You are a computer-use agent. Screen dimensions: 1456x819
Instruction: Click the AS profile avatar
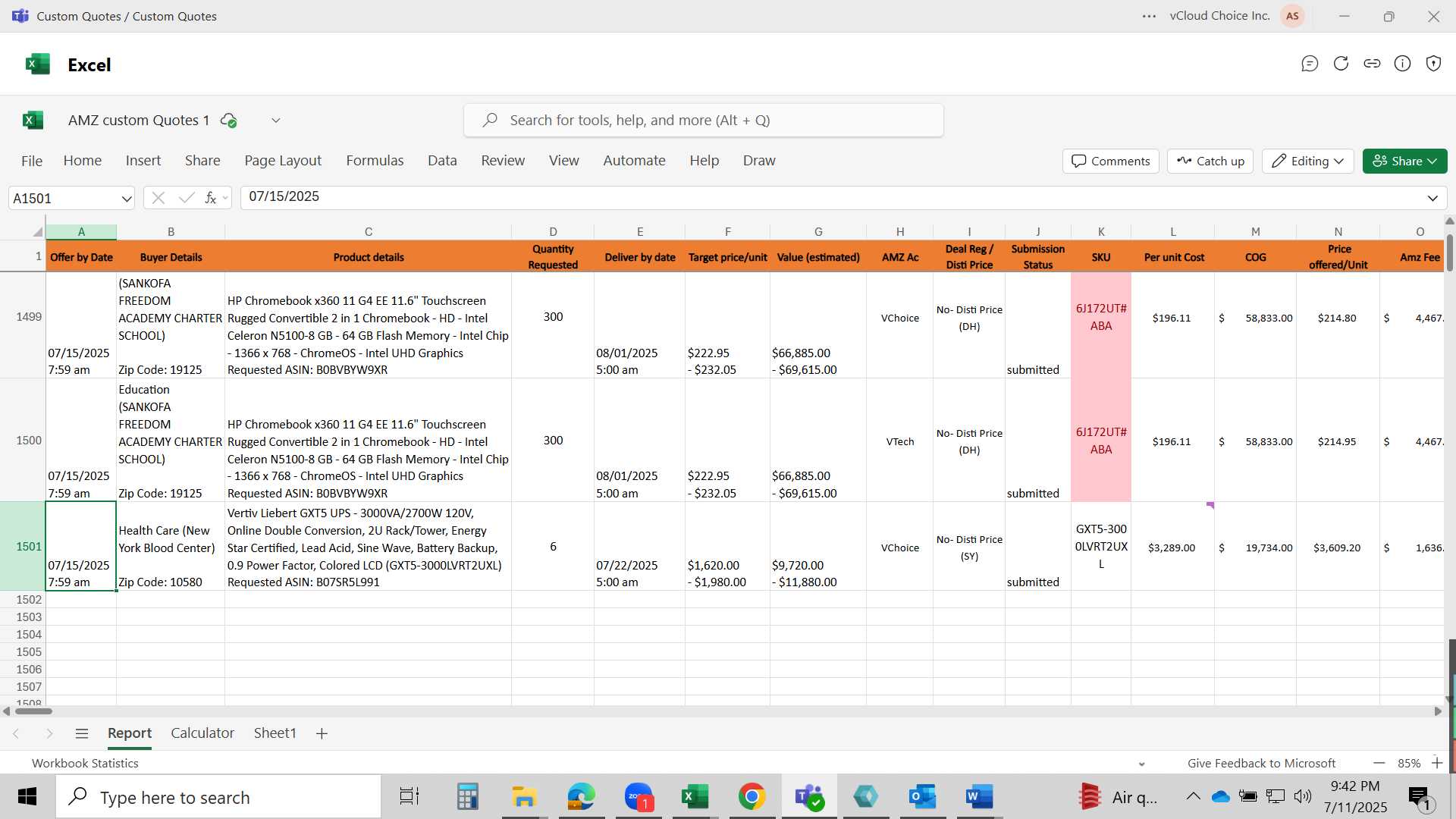pyautogui.click(x=1292, y=16)
